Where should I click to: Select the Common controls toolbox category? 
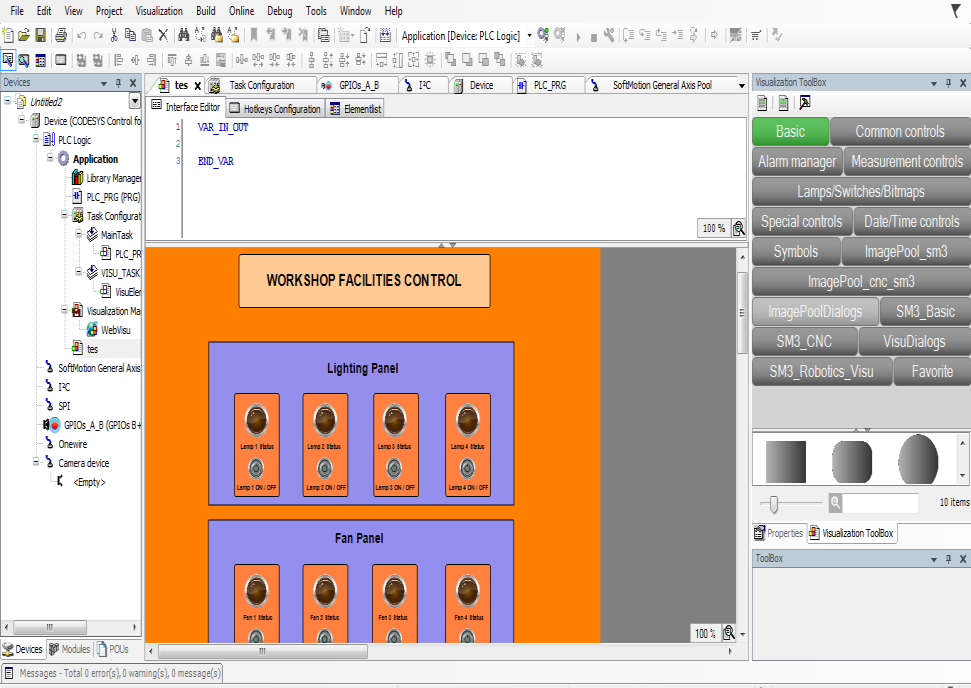coord(899,131)
